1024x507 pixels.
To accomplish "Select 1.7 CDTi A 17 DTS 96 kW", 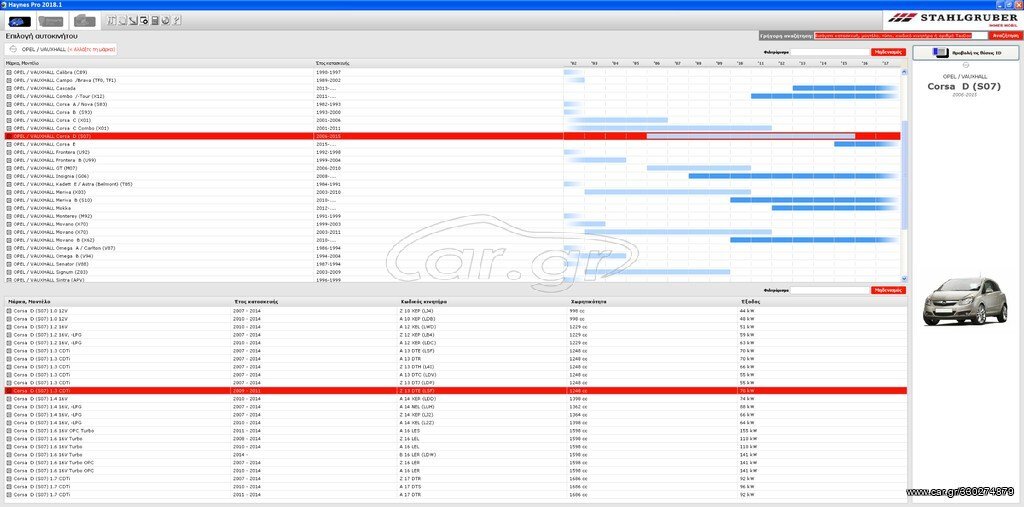I will 456,487.
